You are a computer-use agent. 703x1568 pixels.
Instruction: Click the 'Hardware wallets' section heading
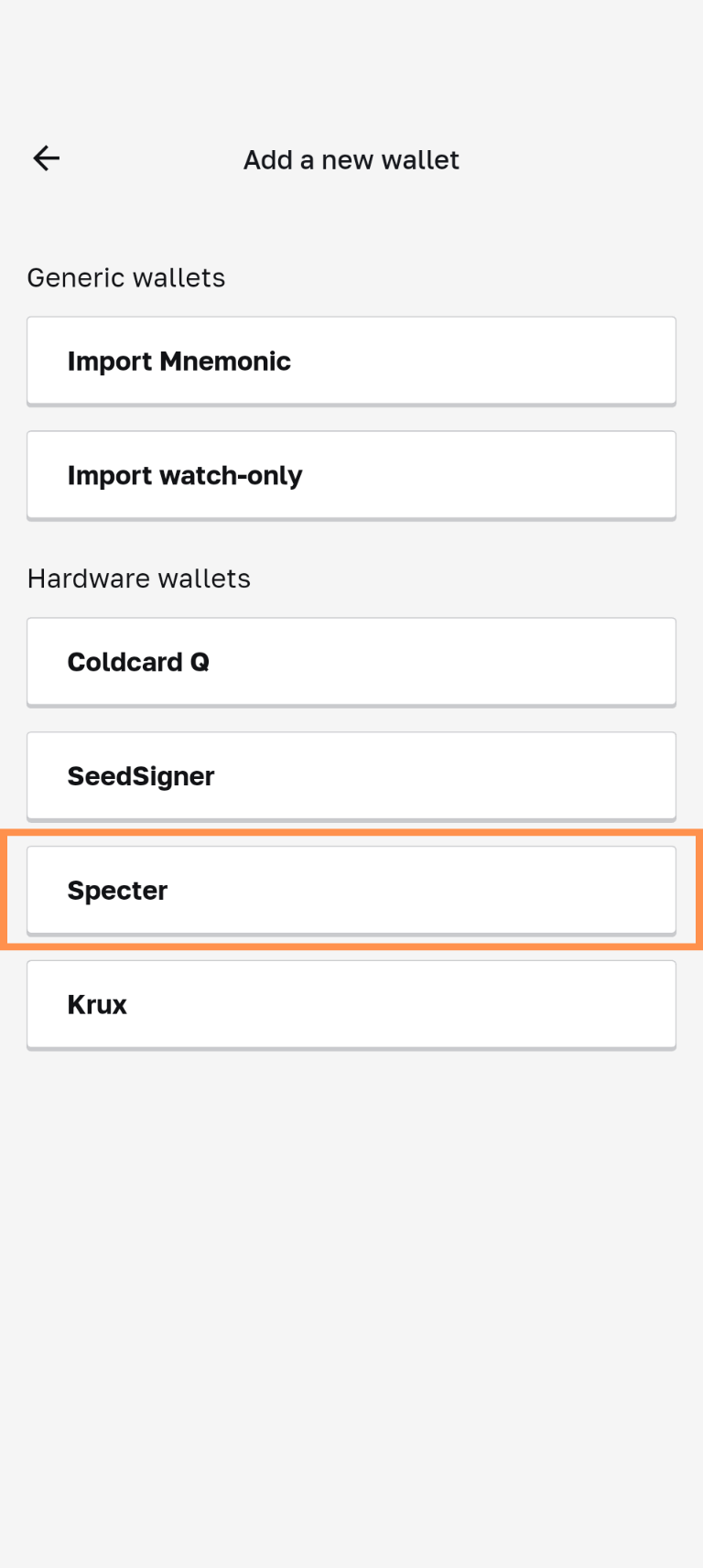(x=139, y=579)
